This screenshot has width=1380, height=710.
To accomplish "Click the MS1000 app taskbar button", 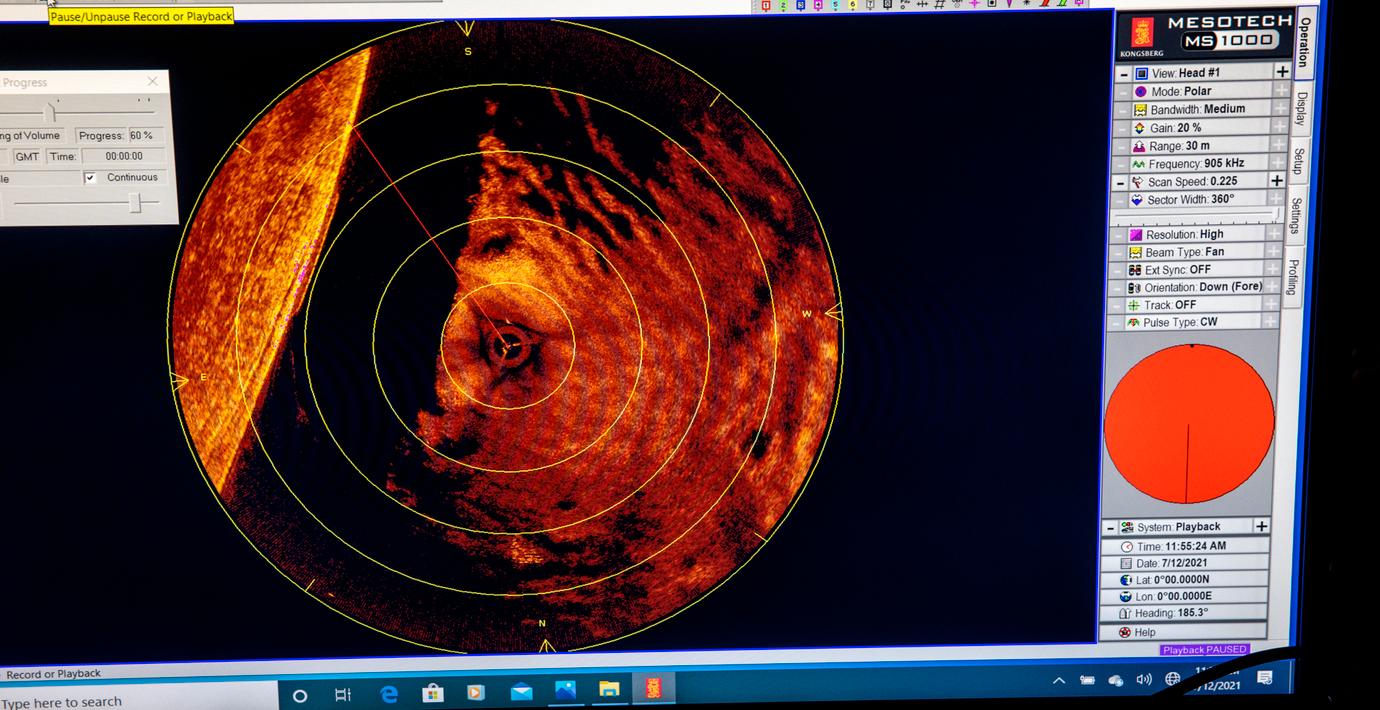I will (654, 689).
